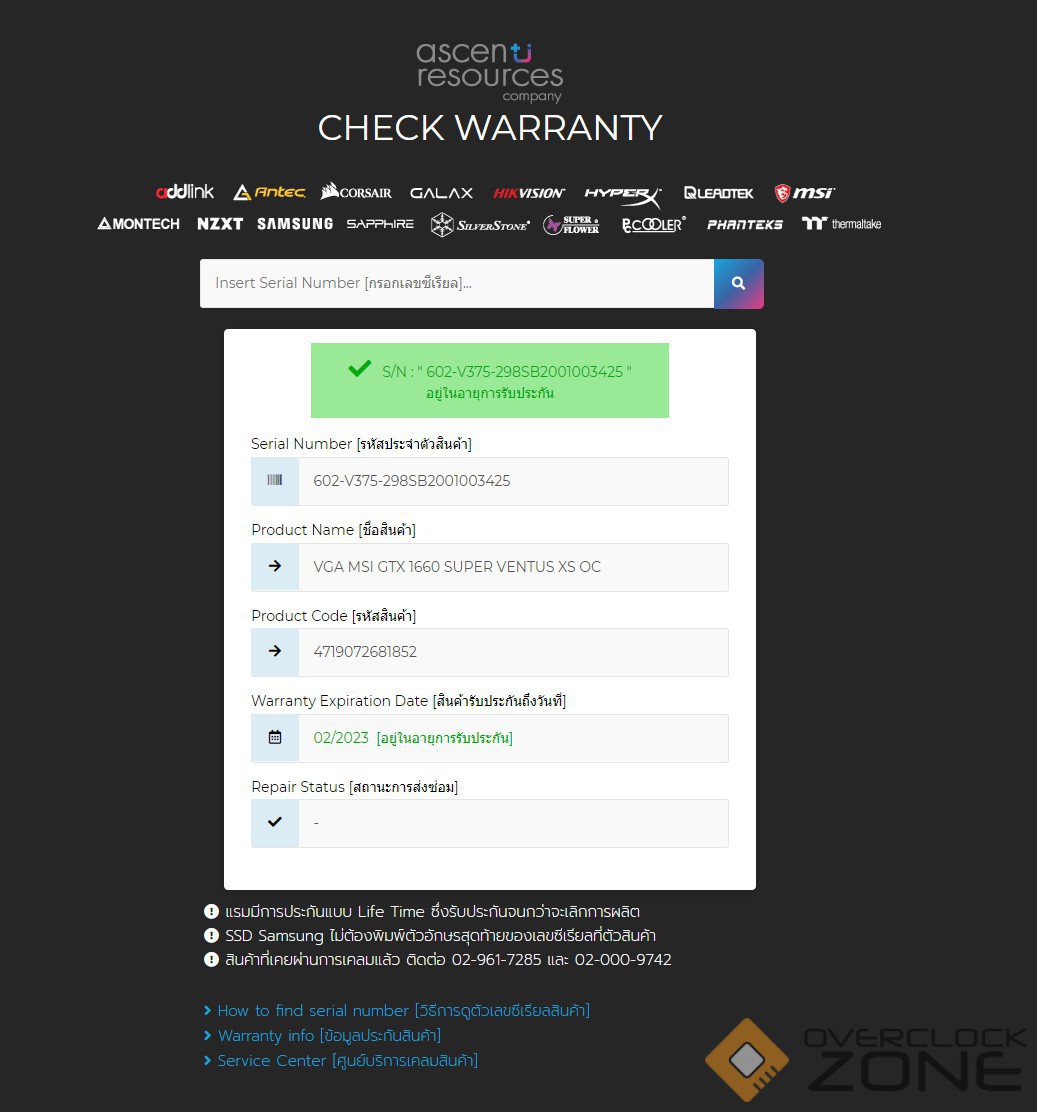The height and width of the screenshot is (1112, 1037).
Task: Click the HyperX brand logo
Action: pyautogui.click(x=623, y=196)
